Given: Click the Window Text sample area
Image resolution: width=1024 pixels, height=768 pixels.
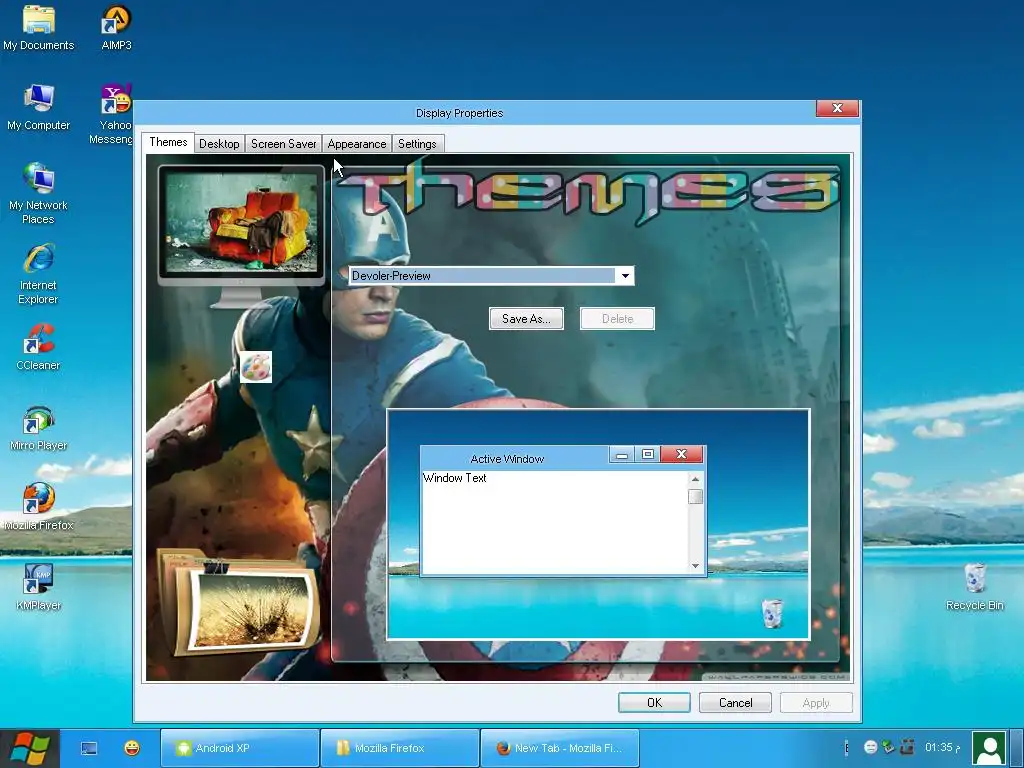Looking at the screenshot, I should pos(555,522).
